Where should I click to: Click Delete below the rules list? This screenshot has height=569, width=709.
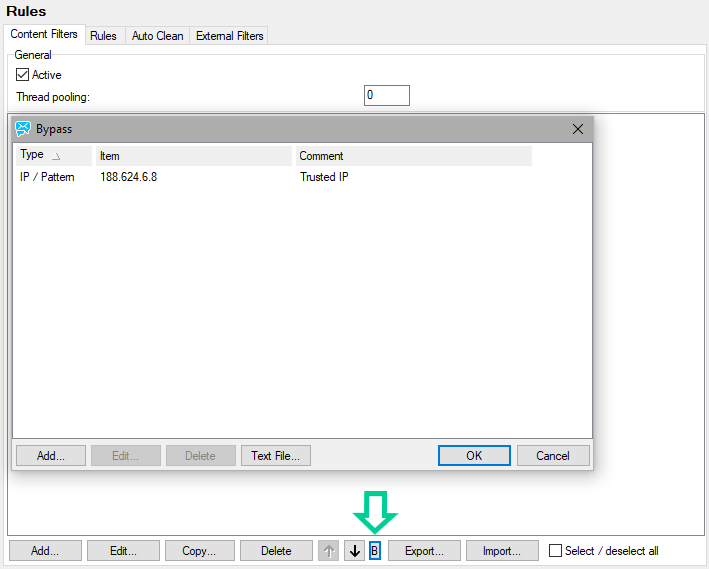[276, 550]
